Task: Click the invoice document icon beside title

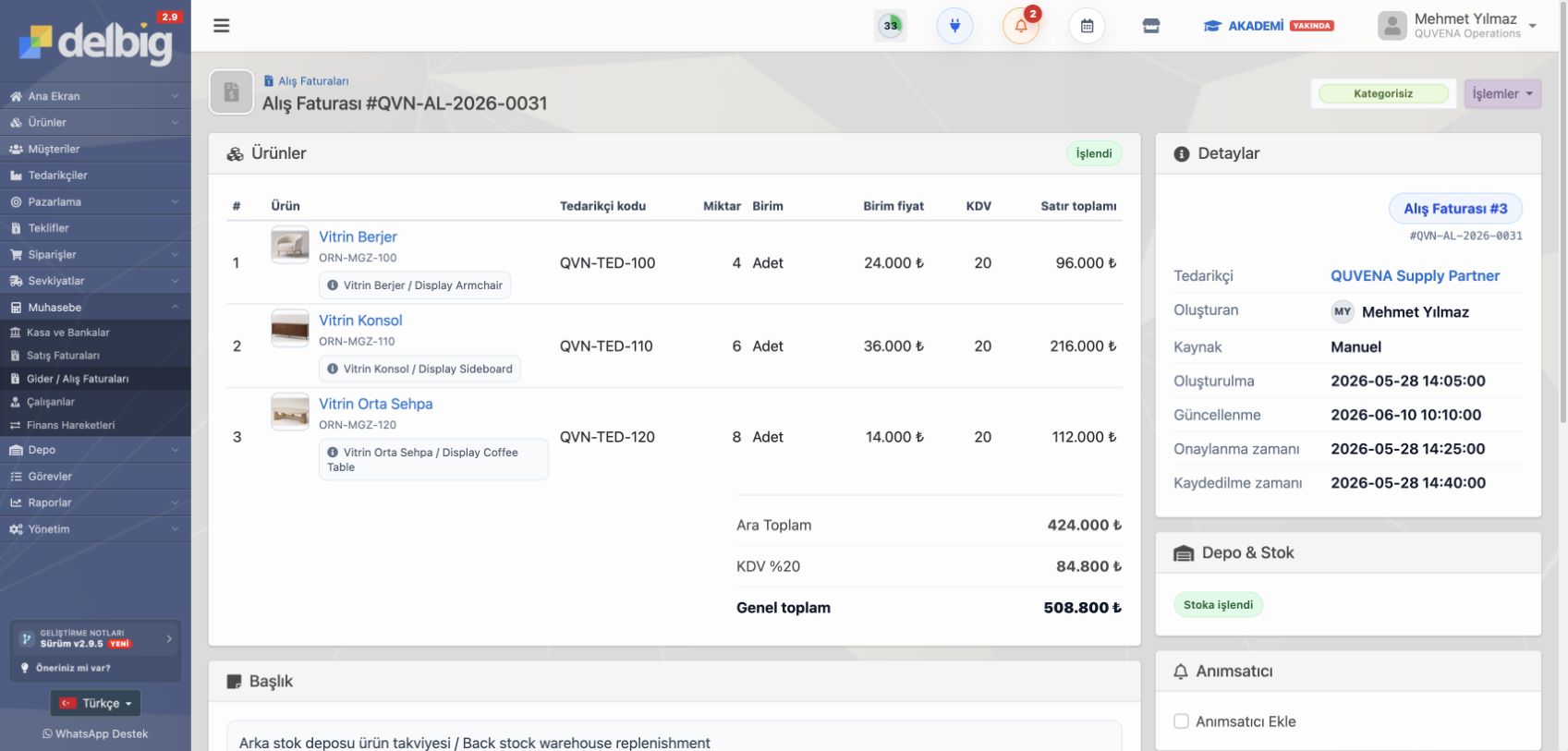Action: coord(231,92)
